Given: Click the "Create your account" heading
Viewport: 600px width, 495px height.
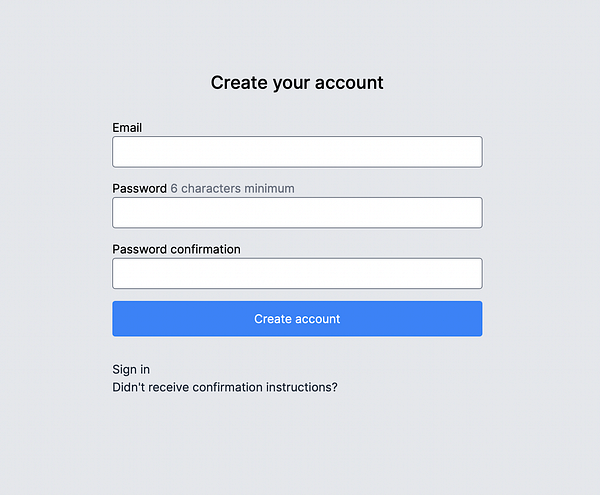Looking at the screenshot, I should 297,83.
